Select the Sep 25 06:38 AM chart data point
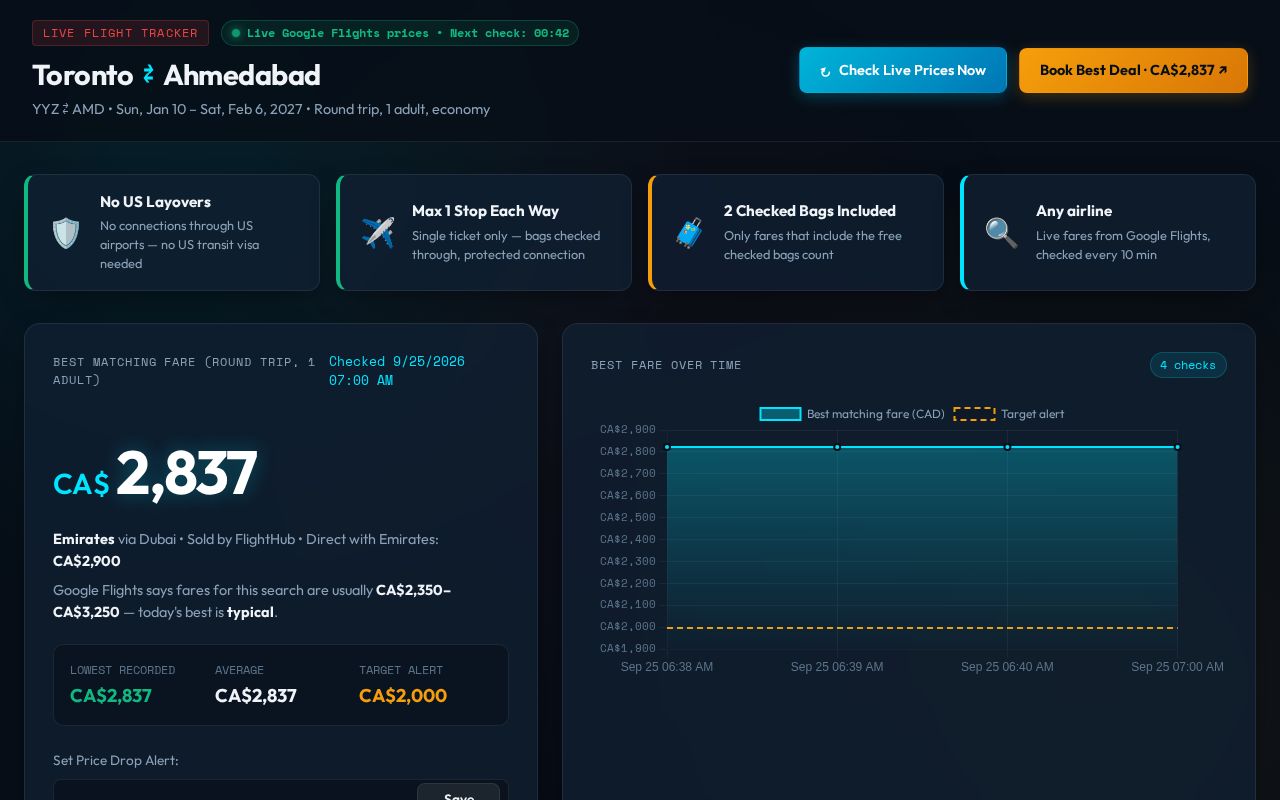The width and height of the screenshot is (1280, 800). click(x=667, y=447)
